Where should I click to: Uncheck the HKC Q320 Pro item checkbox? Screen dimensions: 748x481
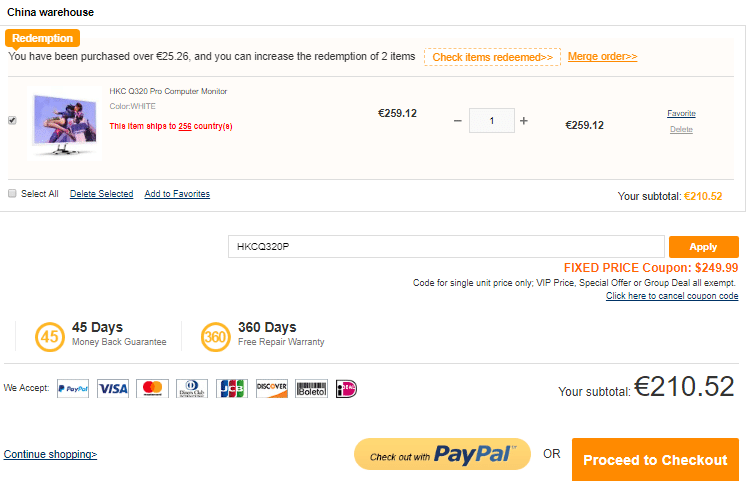coord(12,120)
